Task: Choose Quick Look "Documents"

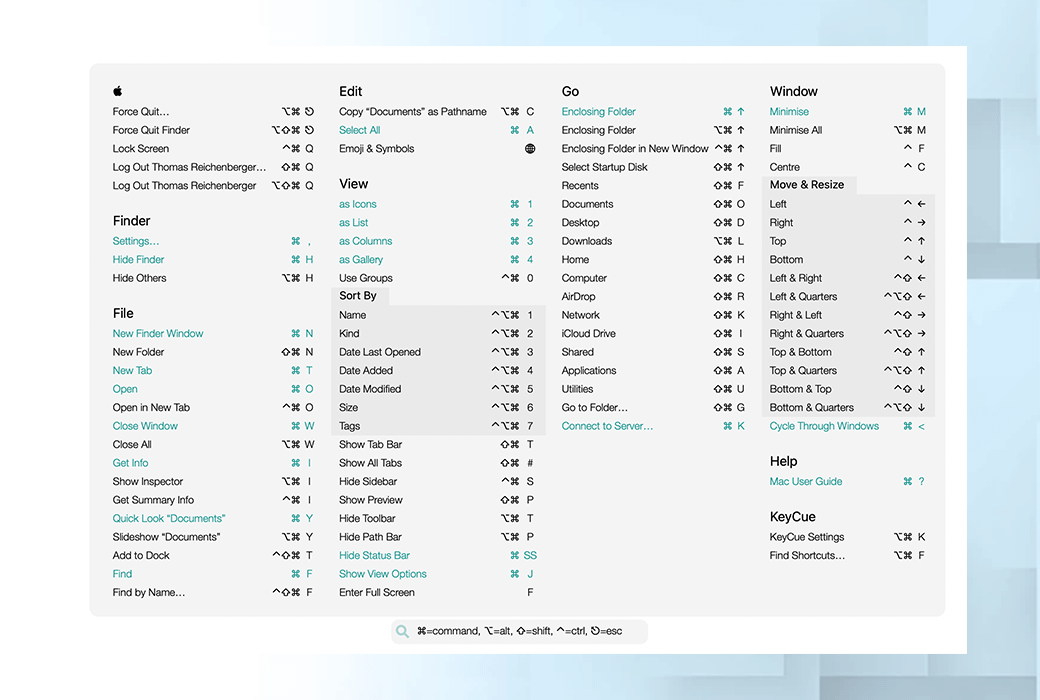Action: point(169,519)
